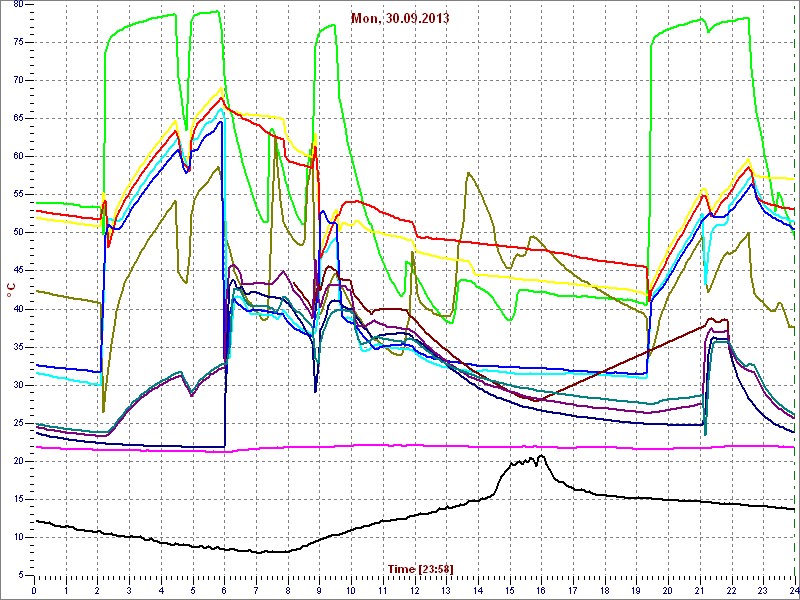Click hour 7 on the time axis
The image size is (800, 600).
(256, 590)
